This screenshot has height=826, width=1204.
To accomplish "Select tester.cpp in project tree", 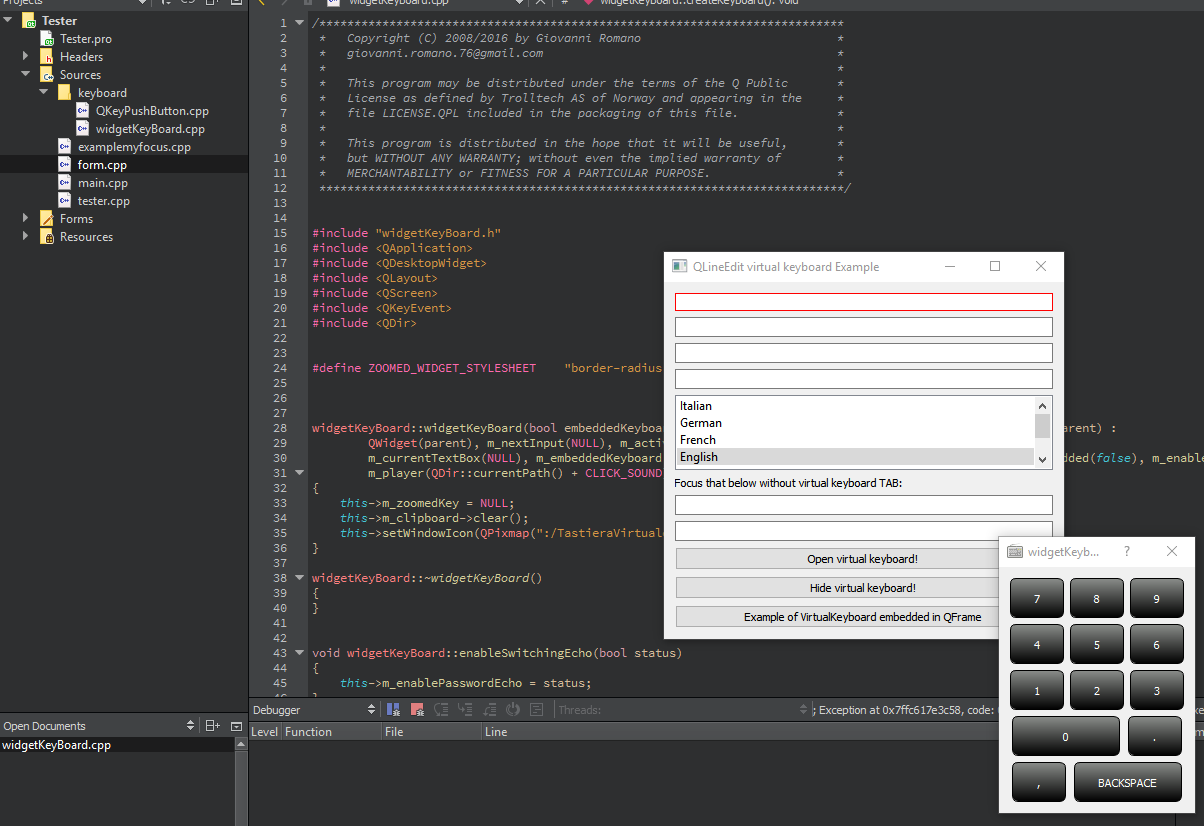I will pos(104,200).
